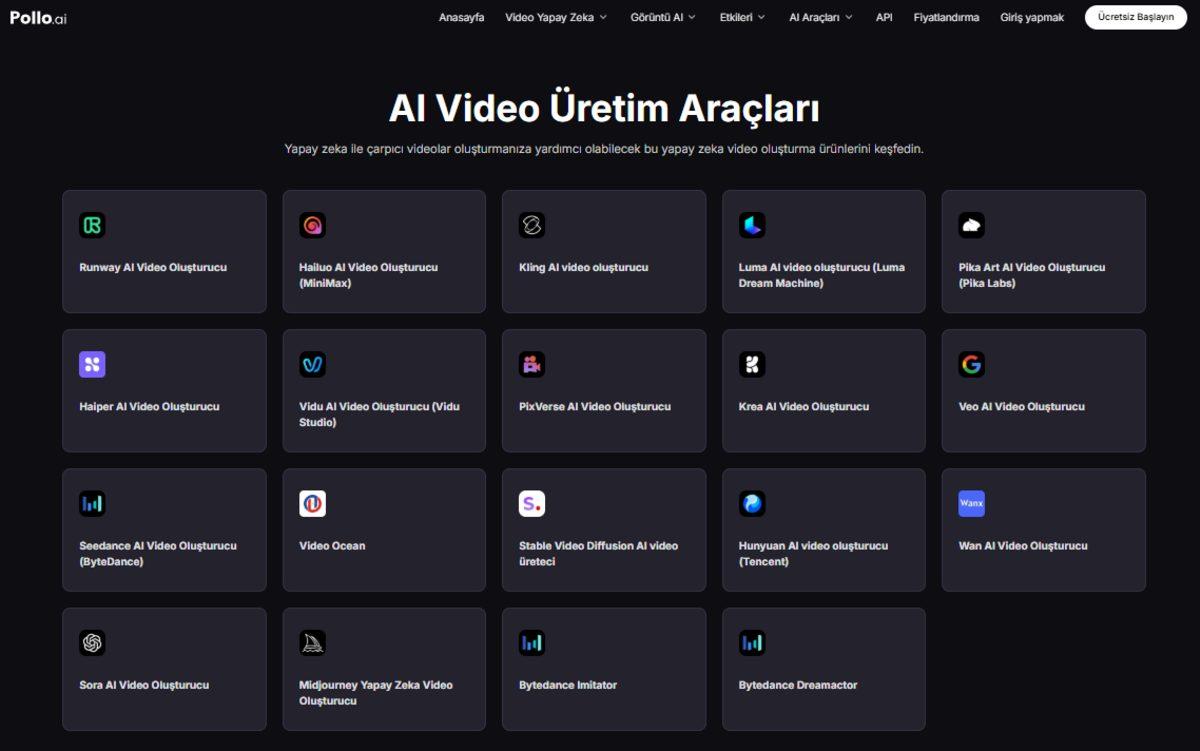This screenshot has height=751, width=1200.
Task: Click the Google Veo logo icon
Action: [971, 364]
